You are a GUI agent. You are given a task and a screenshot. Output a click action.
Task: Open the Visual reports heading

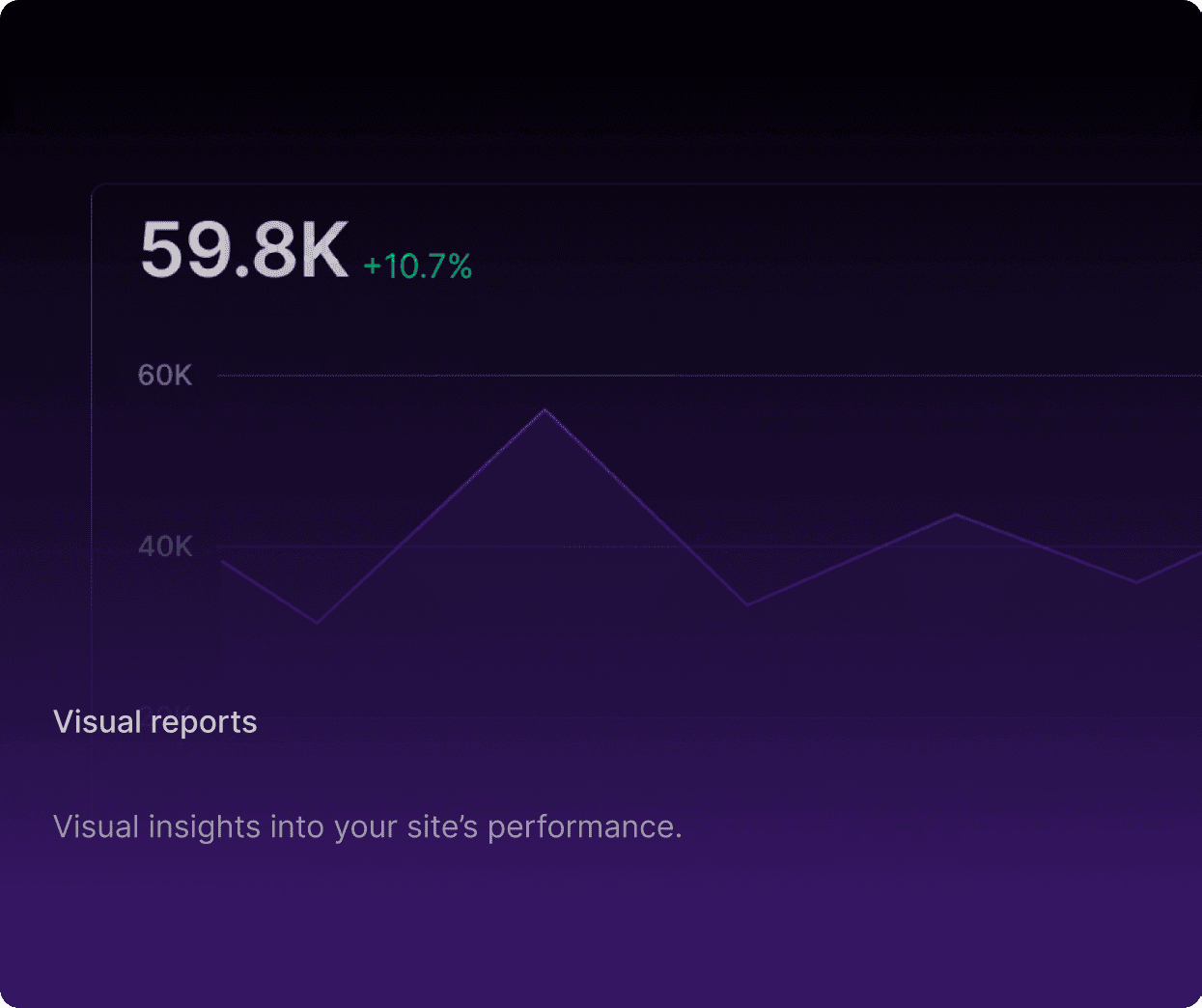(155, 722)
